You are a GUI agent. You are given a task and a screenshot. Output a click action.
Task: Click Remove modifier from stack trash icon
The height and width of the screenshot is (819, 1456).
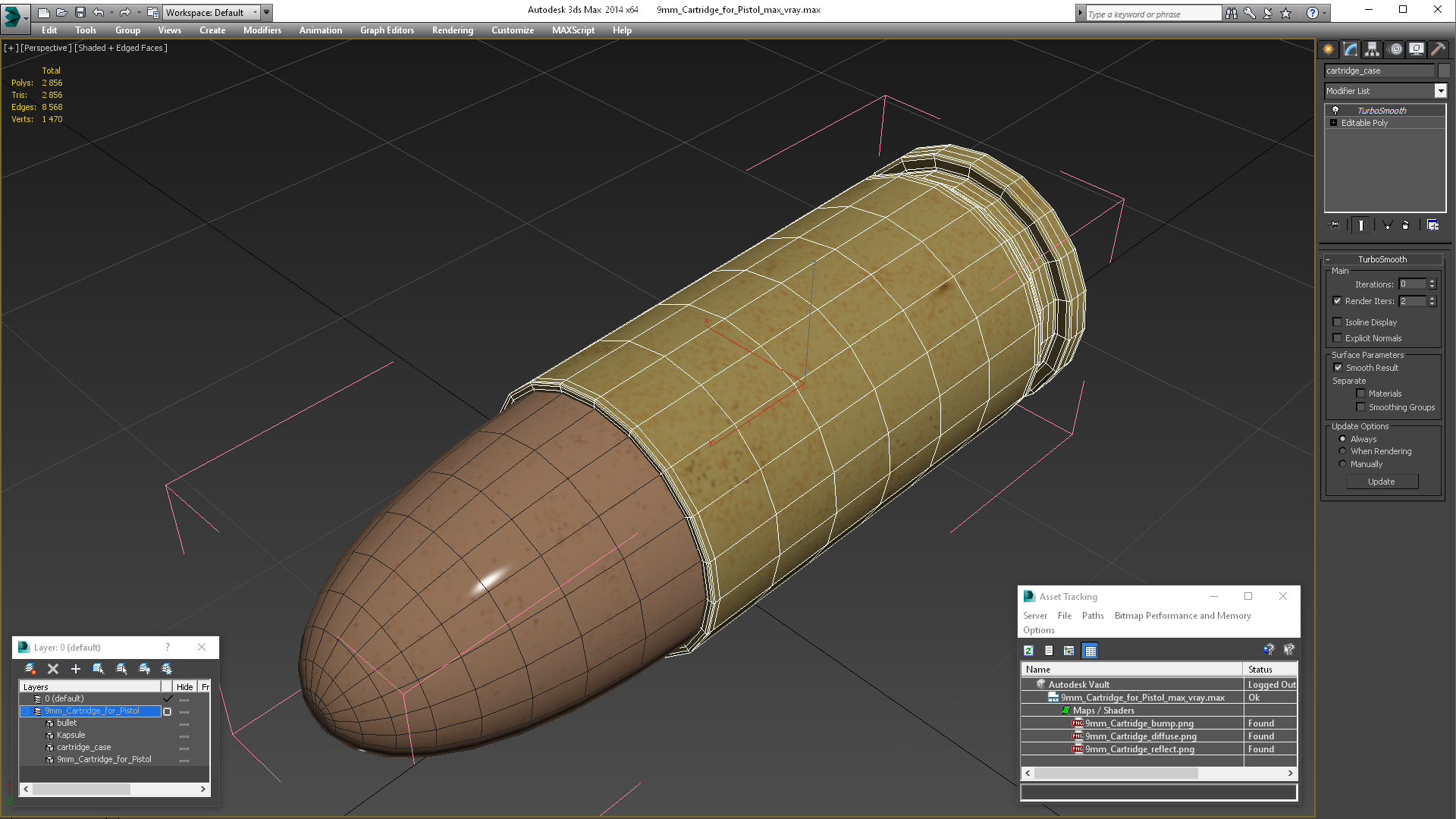[1405, 225]
